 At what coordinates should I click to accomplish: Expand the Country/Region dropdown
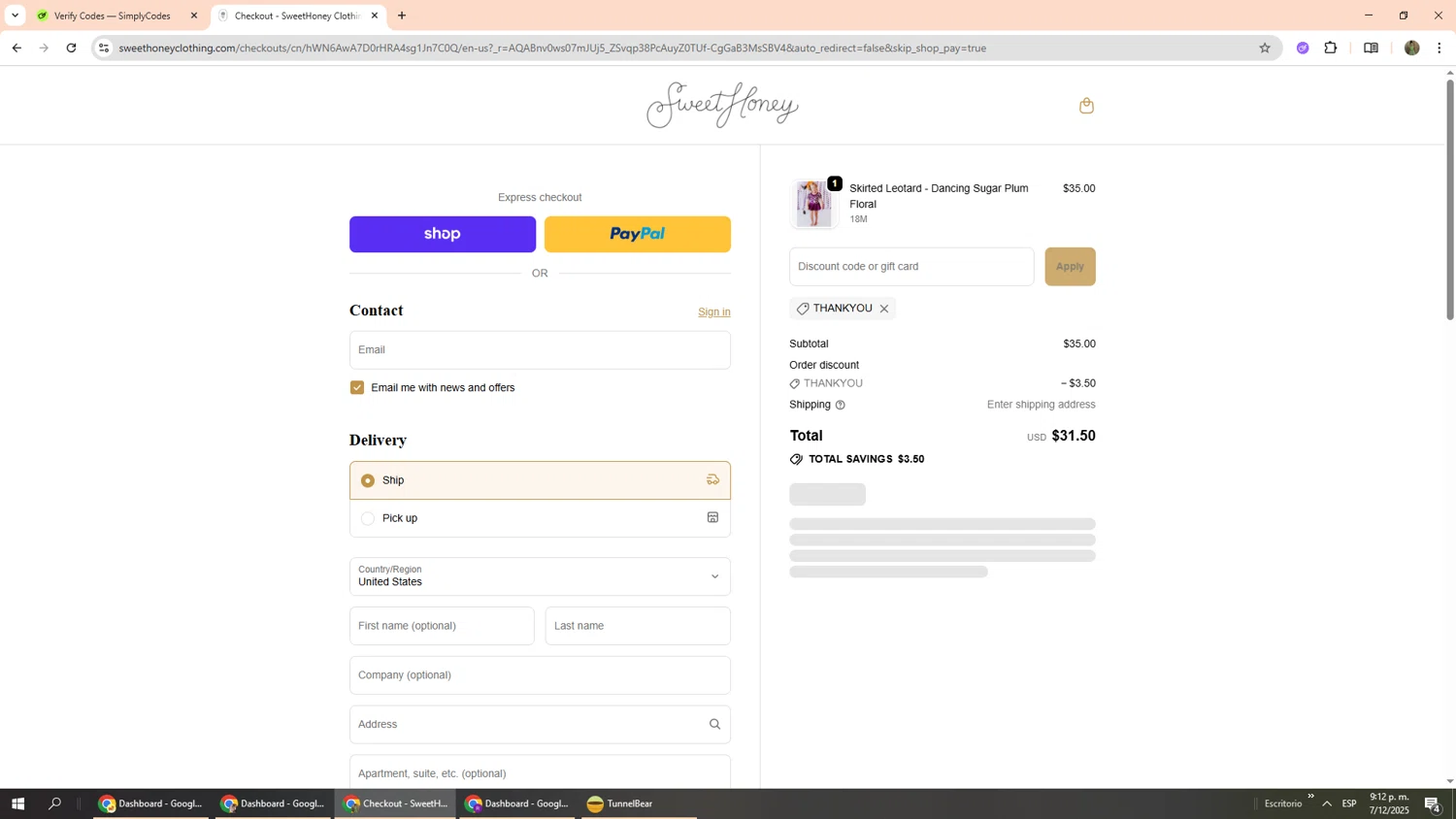pos(540,576)
